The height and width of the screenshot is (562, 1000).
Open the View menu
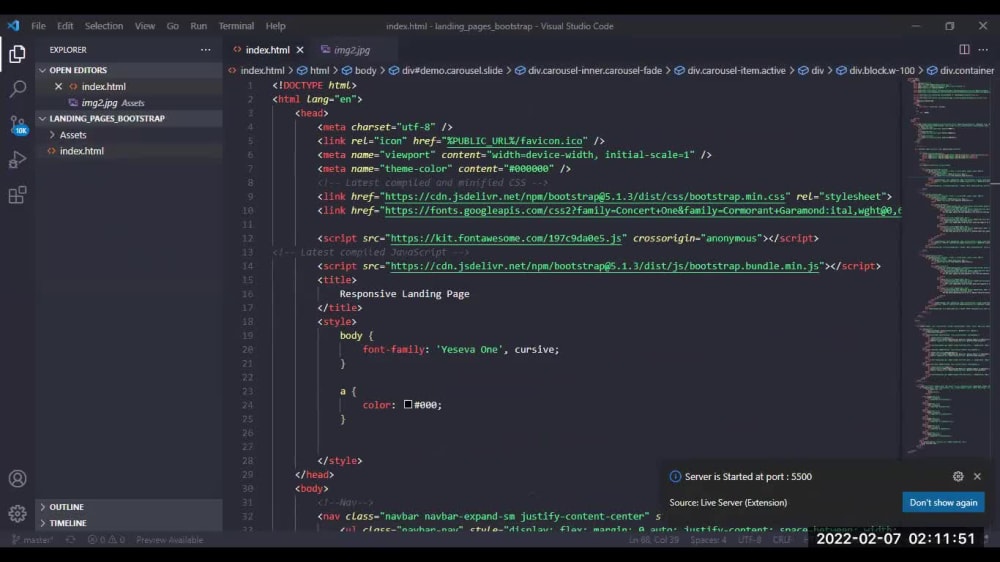(x=145, y=26)
